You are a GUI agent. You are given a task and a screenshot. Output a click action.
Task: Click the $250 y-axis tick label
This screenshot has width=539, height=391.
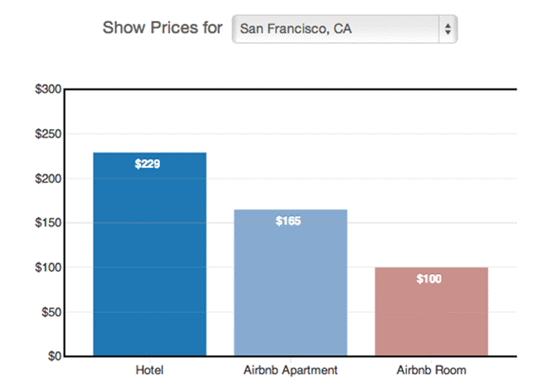(x=48, y=134)
